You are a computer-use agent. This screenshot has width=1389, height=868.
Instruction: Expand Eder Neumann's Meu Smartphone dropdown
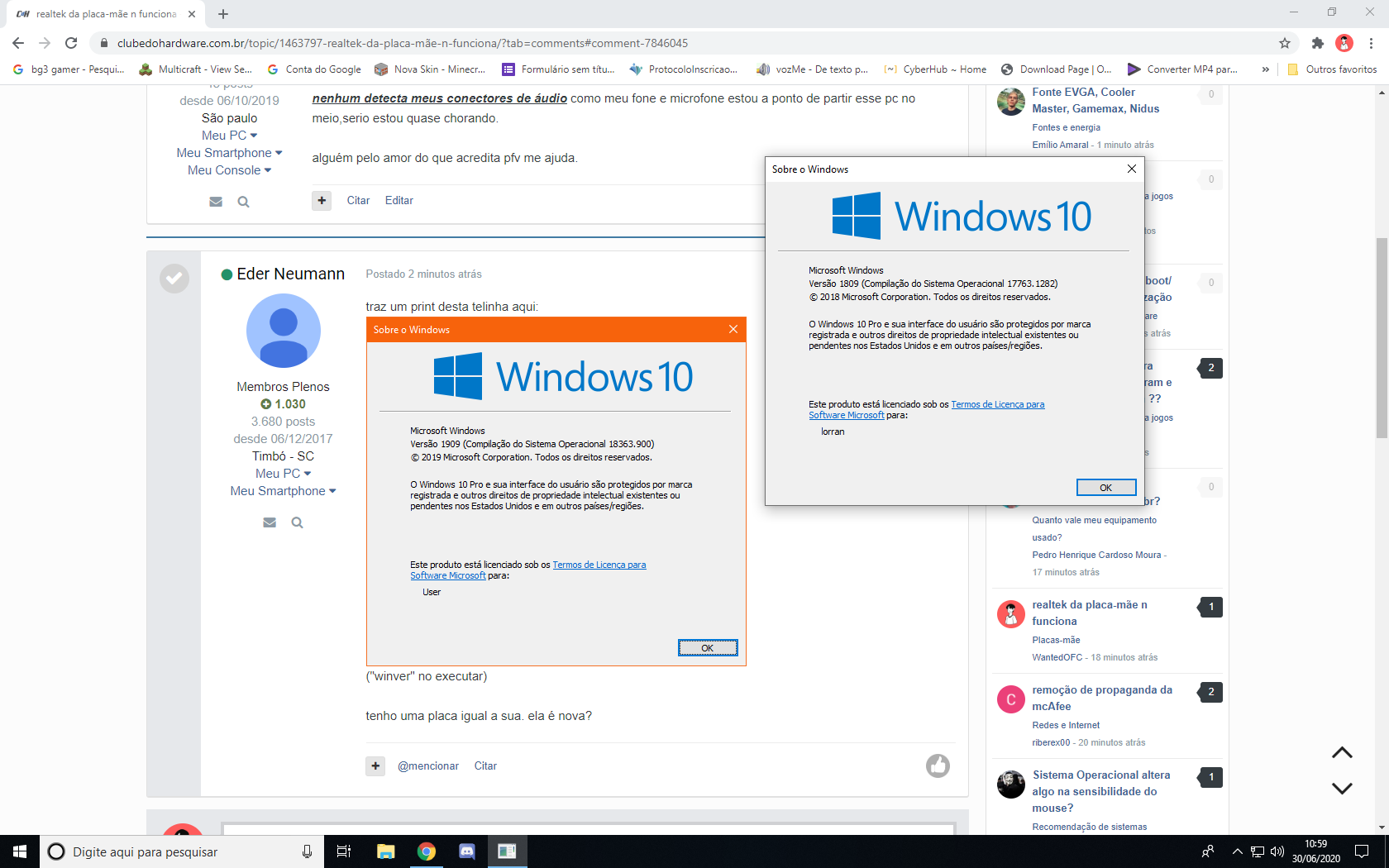tap(283, 491)
